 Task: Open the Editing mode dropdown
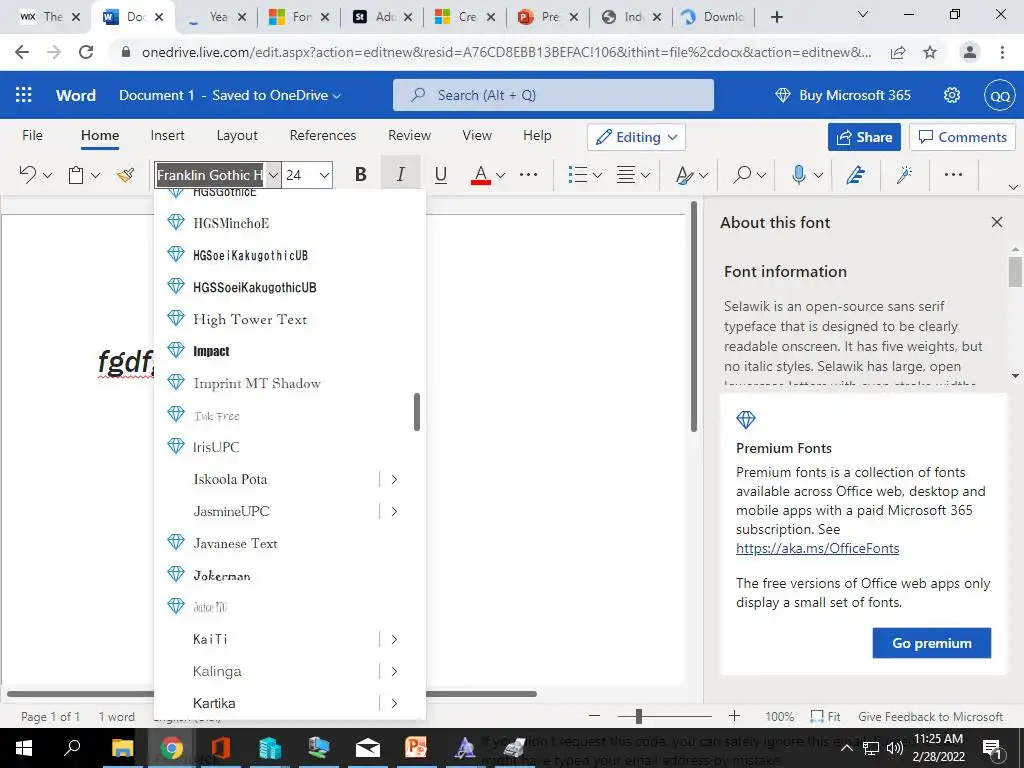click(x=636, y=137)
